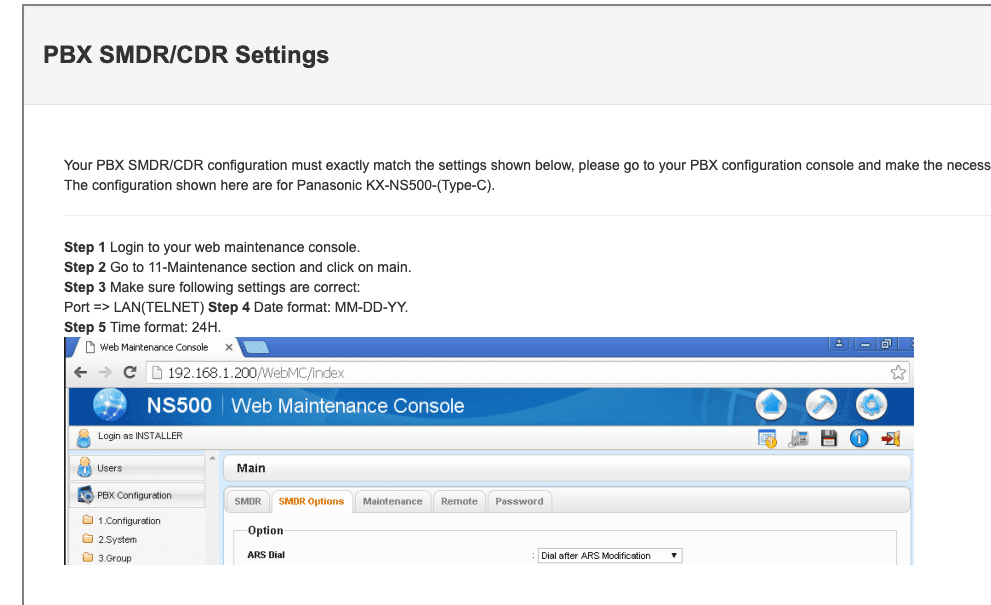This screenshot has width=991, height=605.
Task: Save system data with floppy icon
Action: pos(829,438)
